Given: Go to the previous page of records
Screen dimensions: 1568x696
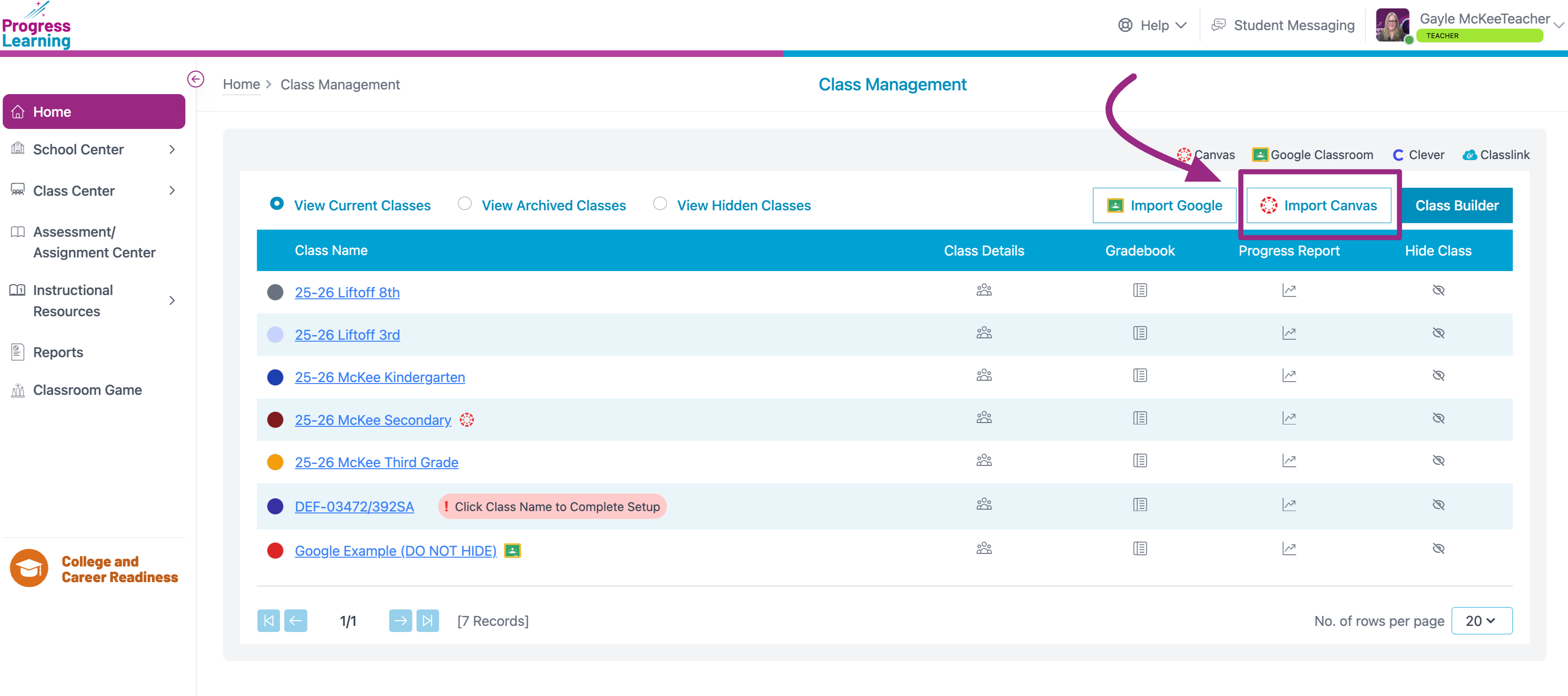Looking at the screenshot, I should pyautogui.click(x=295, y=621).
